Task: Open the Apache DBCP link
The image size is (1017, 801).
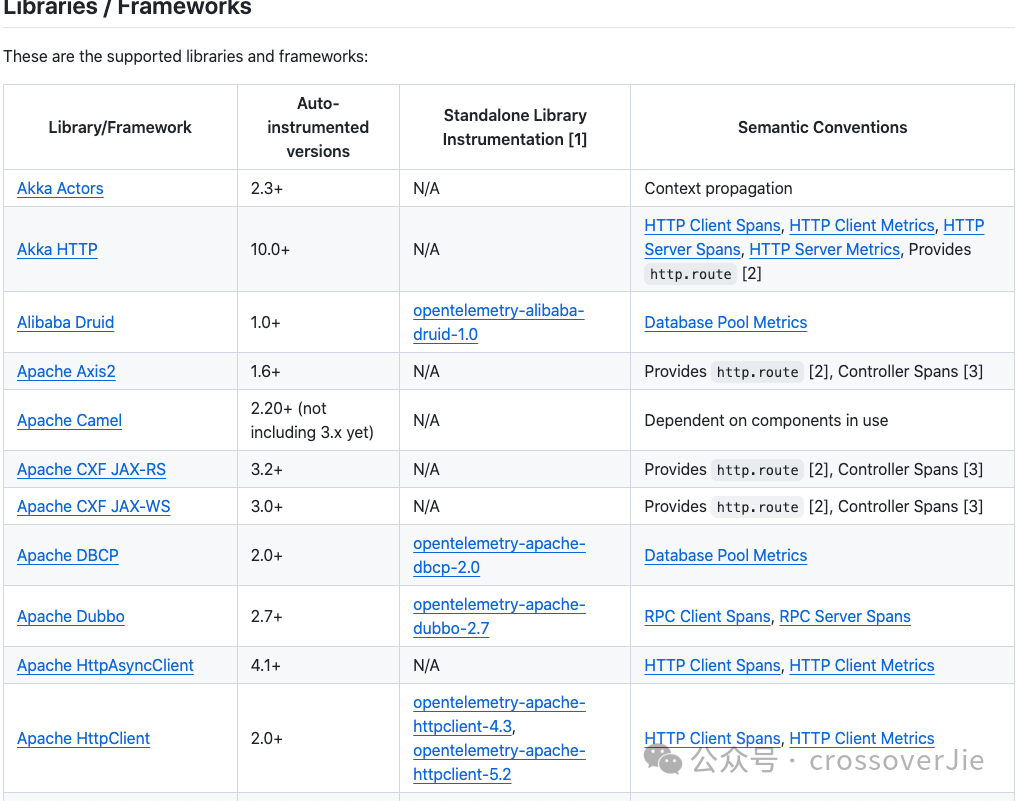Action: coord(68,555)
